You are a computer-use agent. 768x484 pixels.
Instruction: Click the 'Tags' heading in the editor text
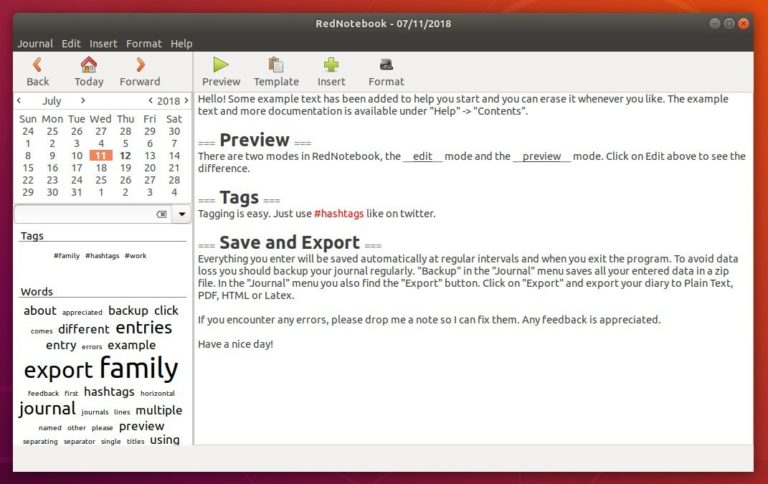tap(239, 197)
